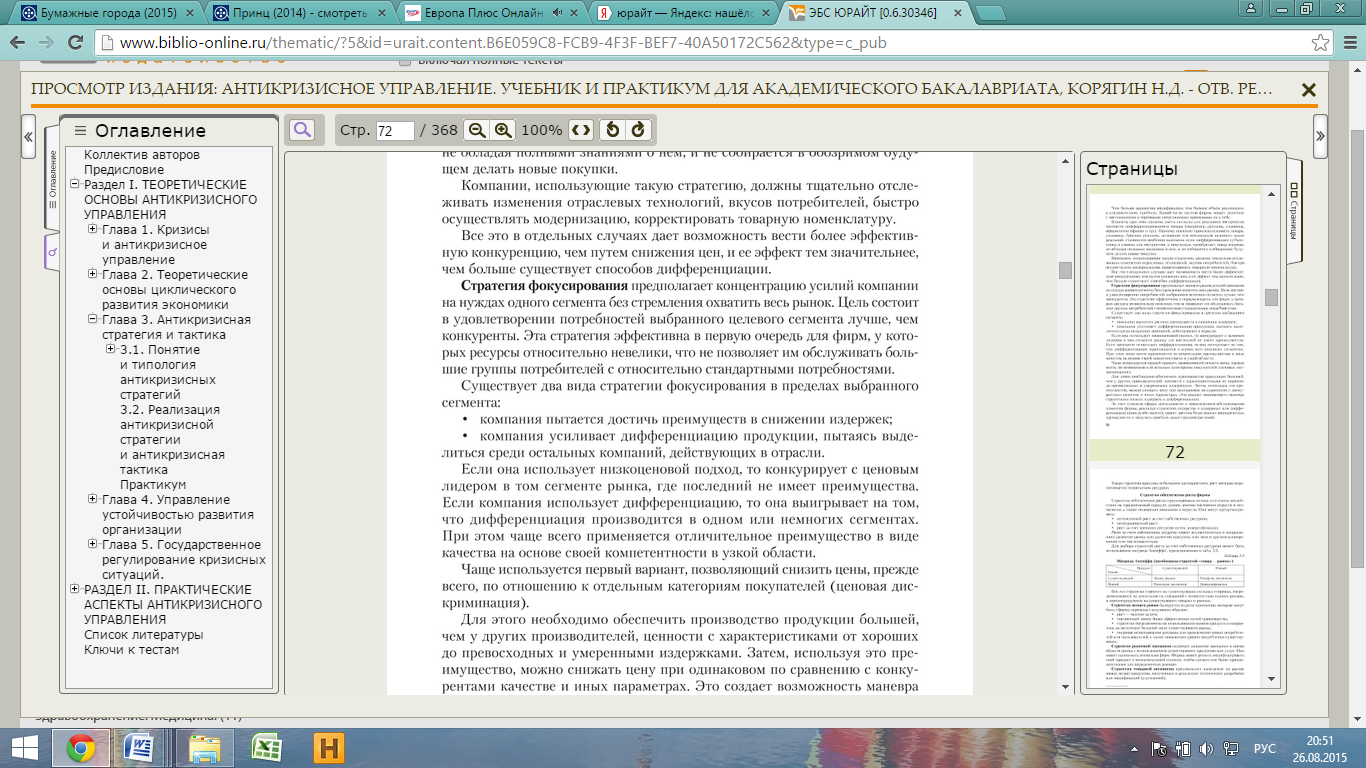The width and height of the screenshot is (1366, 768).
Task: Bookmark this page with the star
Action: (1320, 44)
